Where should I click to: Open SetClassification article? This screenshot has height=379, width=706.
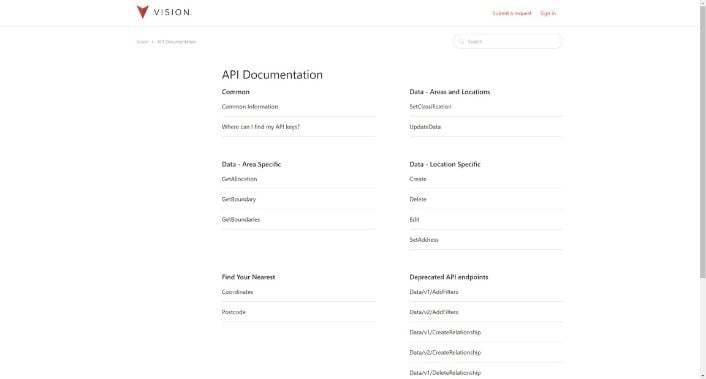coord(430,107)
